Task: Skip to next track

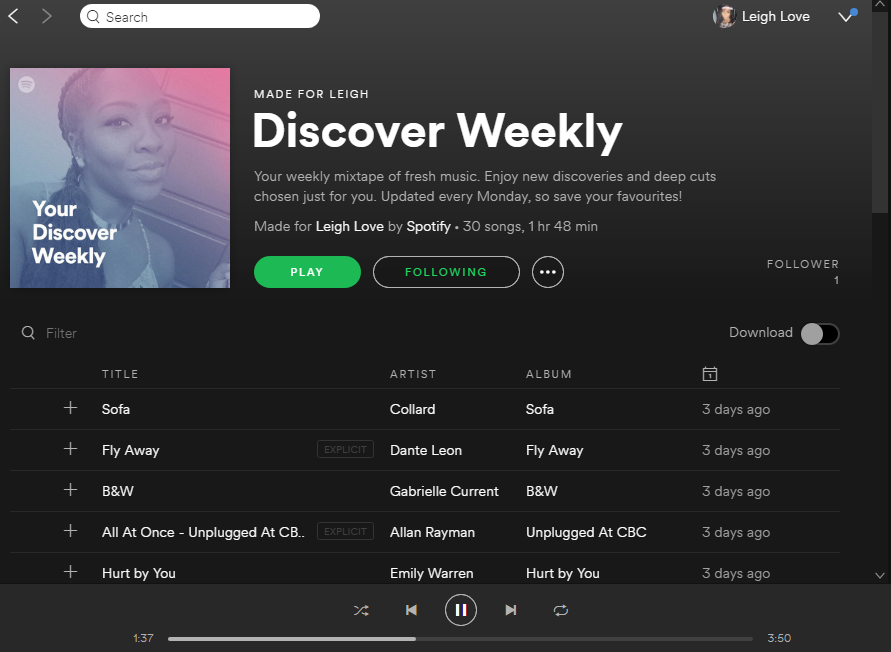Action: (510, 610)
